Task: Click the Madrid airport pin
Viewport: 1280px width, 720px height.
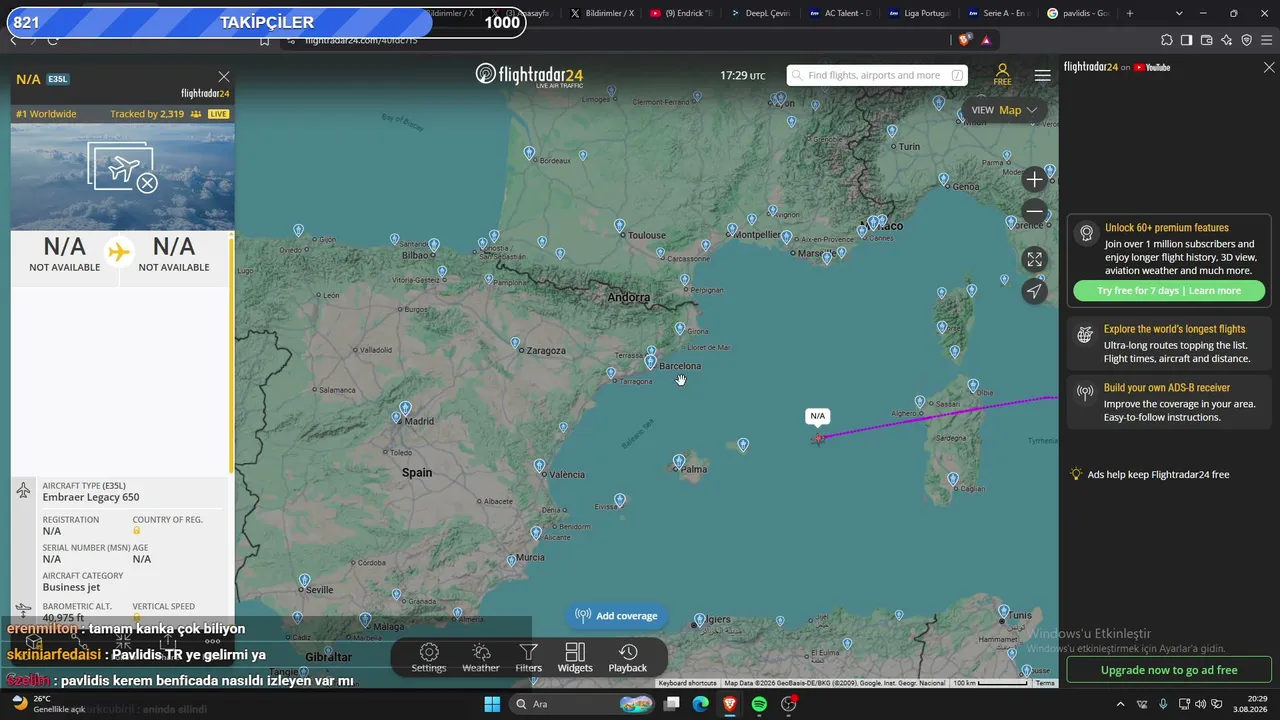Action: pos(405,409)
